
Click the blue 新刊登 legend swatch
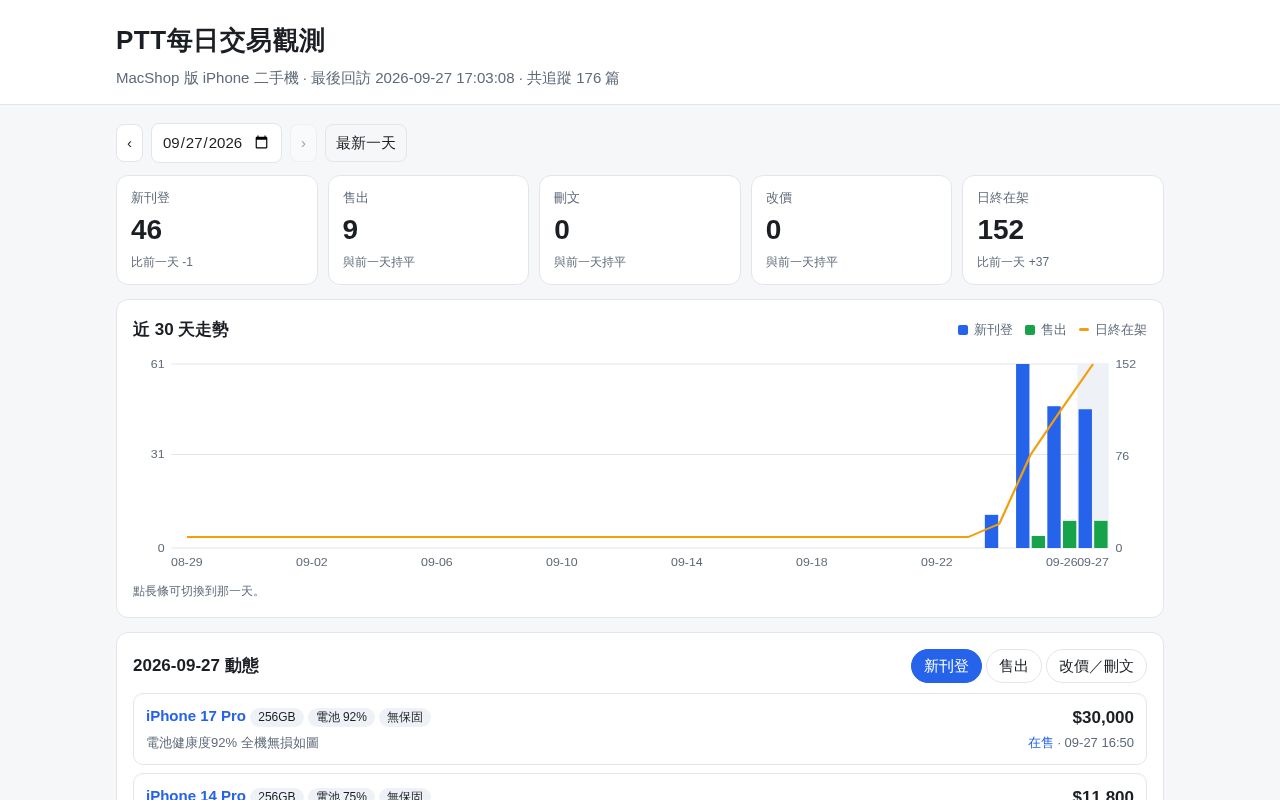963,330
